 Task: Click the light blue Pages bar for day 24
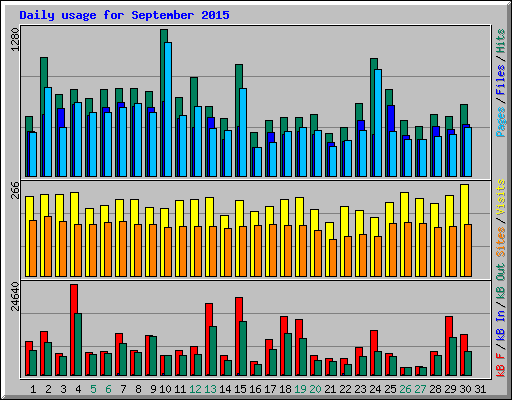(x=378, y=123)
